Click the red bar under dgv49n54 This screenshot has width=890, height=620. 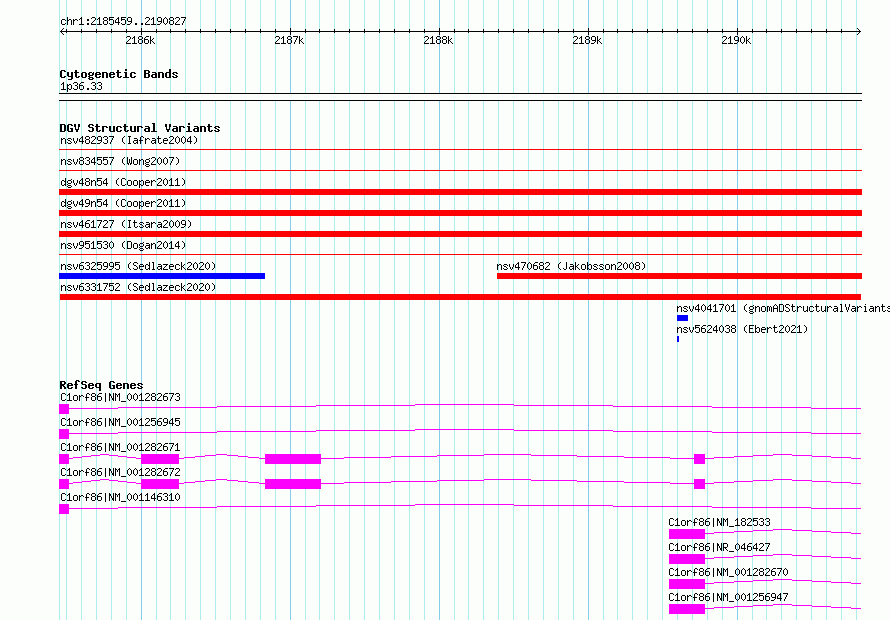[x=460, y=213]
